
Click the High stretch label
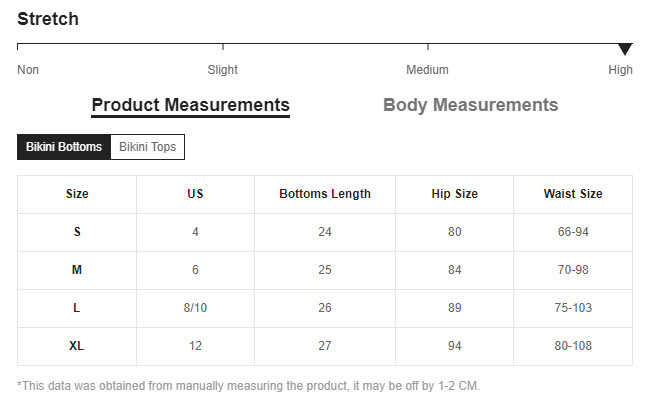click(620, 70)
